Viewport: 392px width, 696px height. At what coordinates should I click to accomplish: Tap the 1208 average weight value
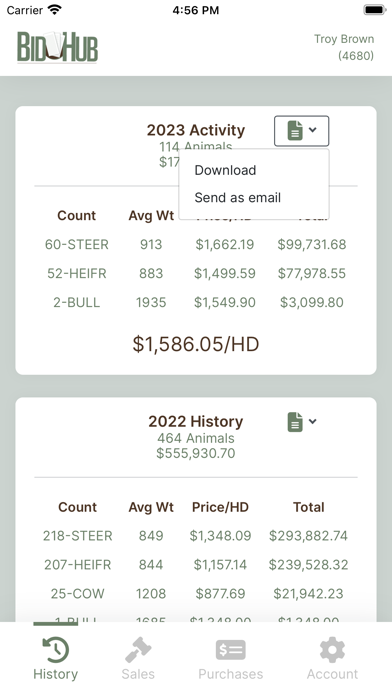coord(151,593)
